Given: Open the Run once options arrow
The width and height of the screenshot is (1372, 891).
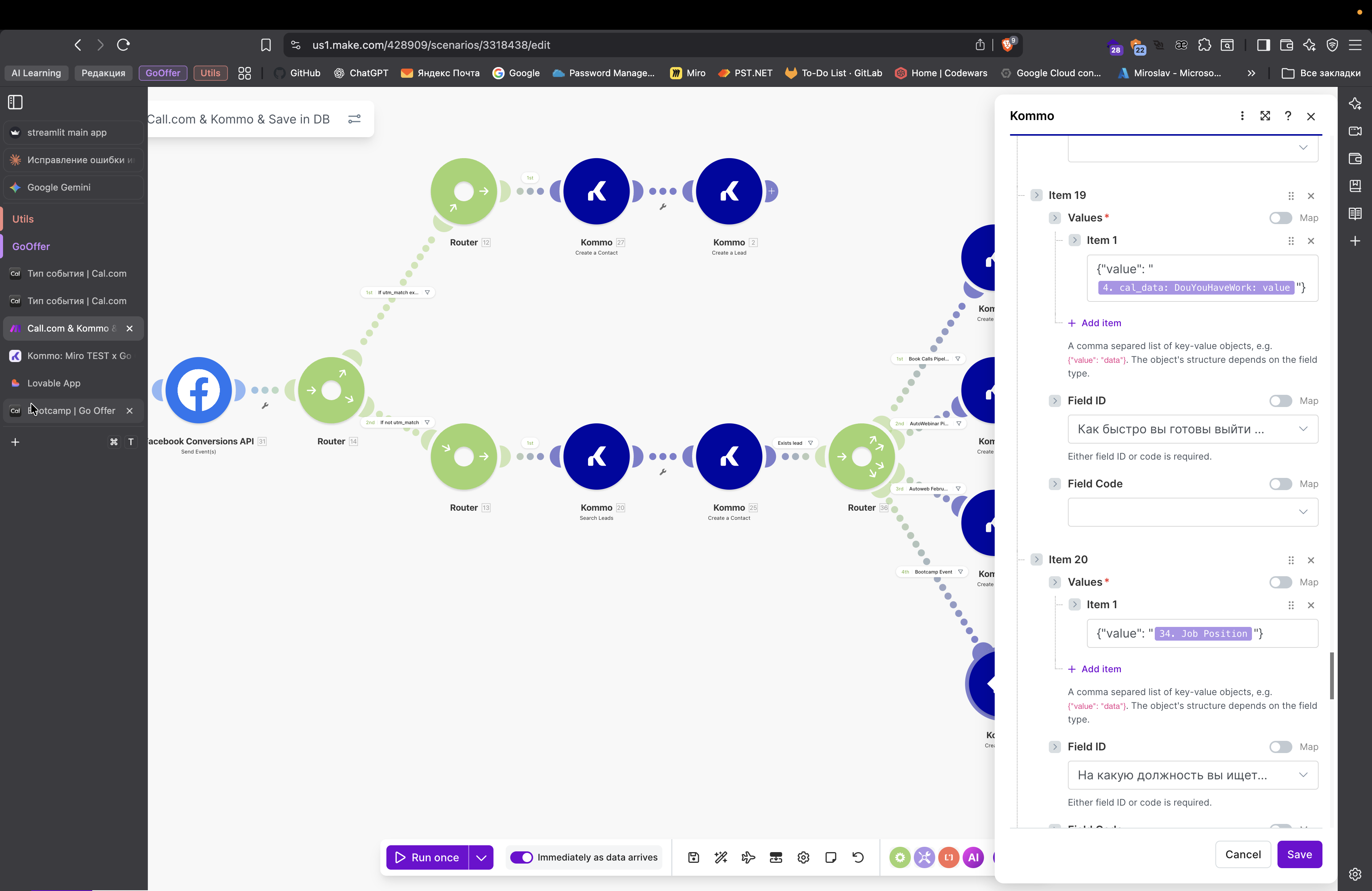Looking at the screenshot, I should pos(481,857).
